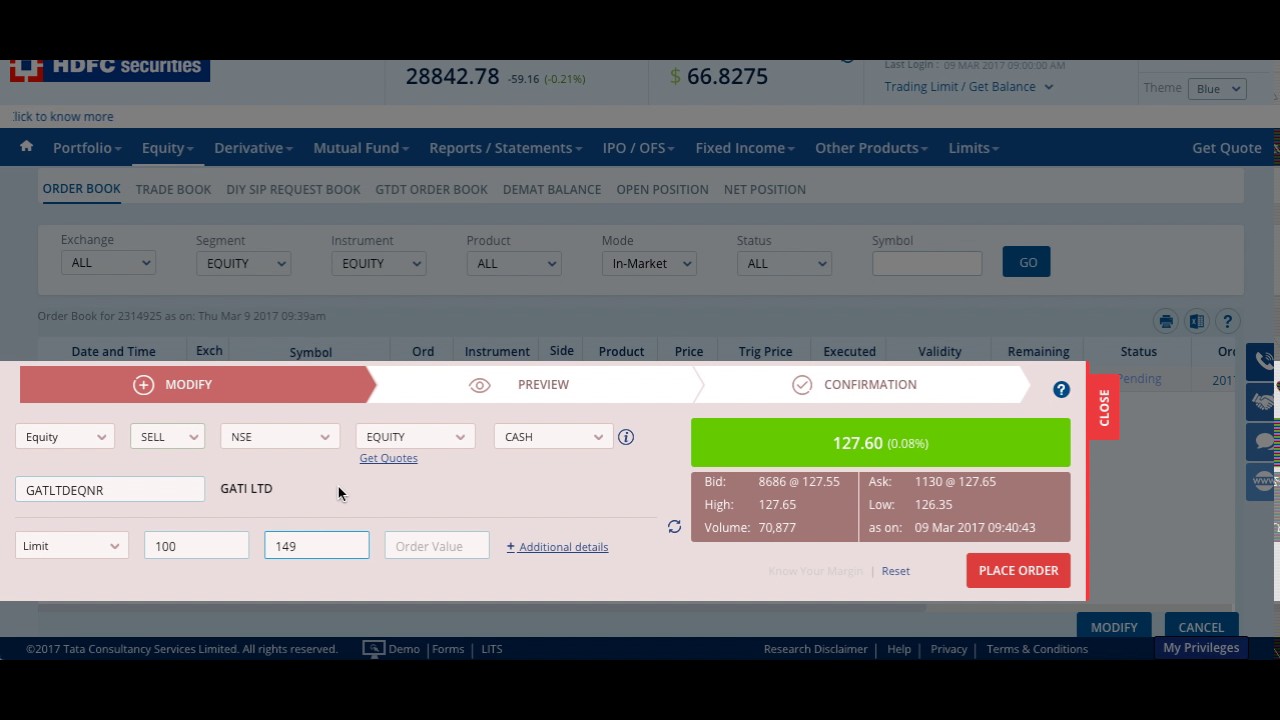Click the CANCEL button below order book
The height and width of the screenshot is (720, 1280).
point(1200,626)
